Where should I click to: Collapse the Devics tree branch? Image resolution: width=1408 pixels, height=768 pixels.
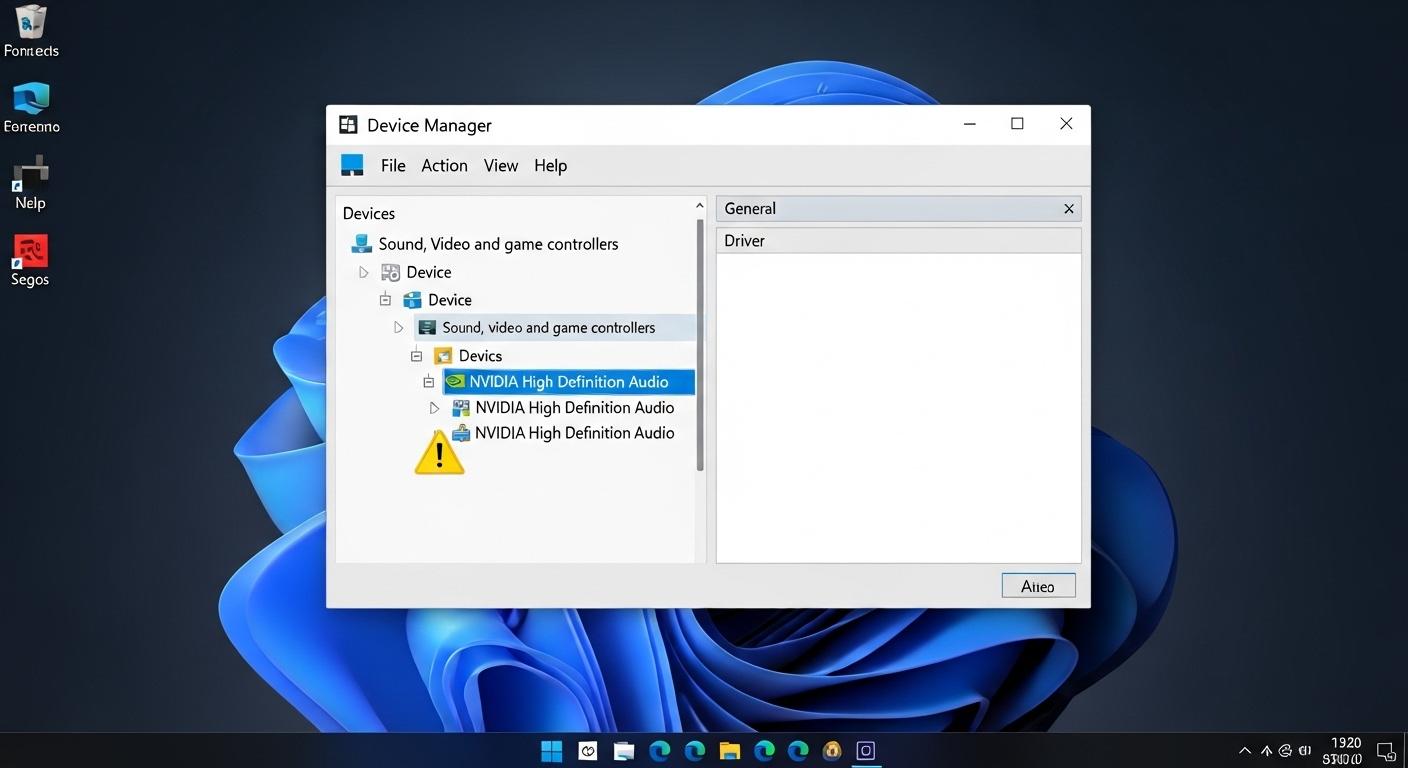tap(417, 355)
